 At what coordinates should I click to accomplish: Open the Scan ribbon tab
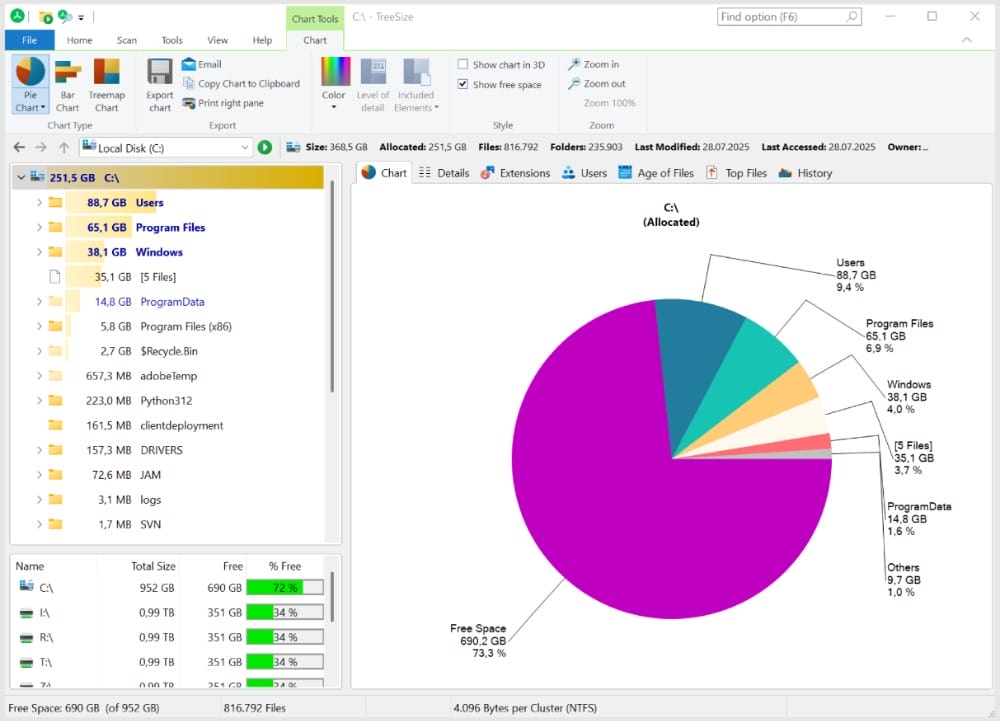point(126,40)
